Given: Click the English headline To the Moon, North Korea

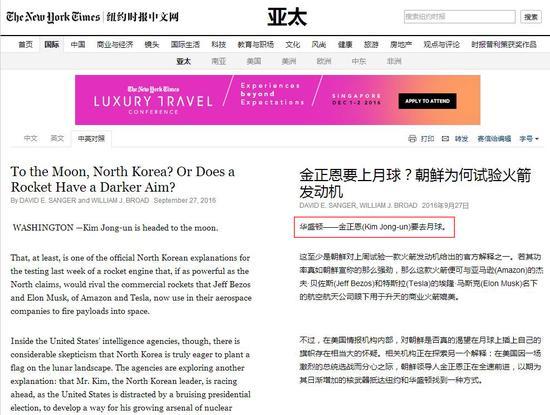Looking at the screenshot, I should coord(123,179).
